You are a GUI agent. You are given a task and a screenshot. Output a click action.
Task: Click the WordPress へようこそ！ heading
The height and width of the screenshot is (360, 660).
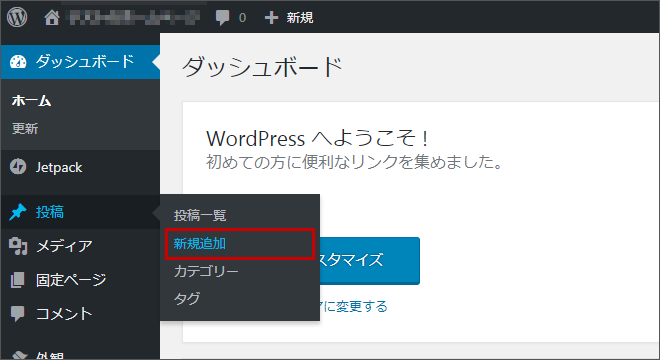(x=318, y=138)
